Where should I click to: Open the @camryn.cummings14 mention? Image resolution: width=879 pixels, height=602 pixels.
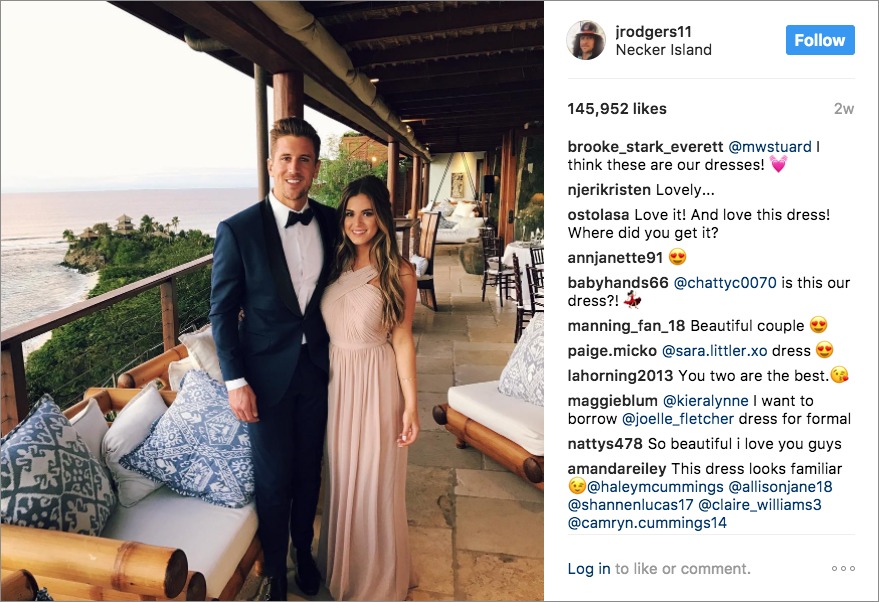647,523
